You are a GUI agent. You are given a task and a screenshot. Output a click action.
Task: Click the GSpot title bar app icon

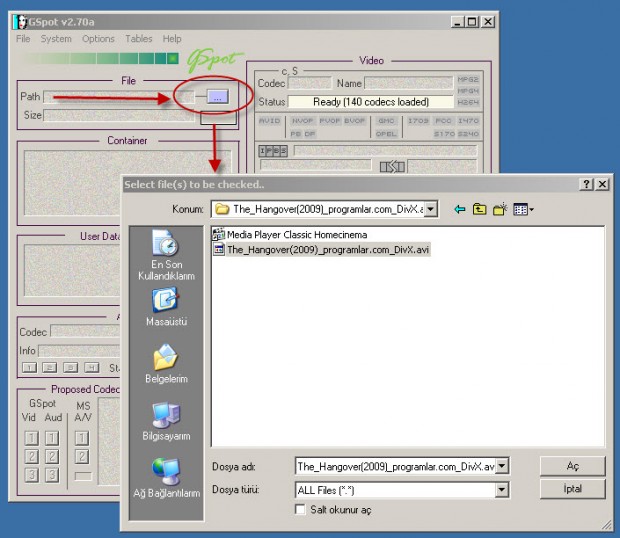click(x=20, y=22)
